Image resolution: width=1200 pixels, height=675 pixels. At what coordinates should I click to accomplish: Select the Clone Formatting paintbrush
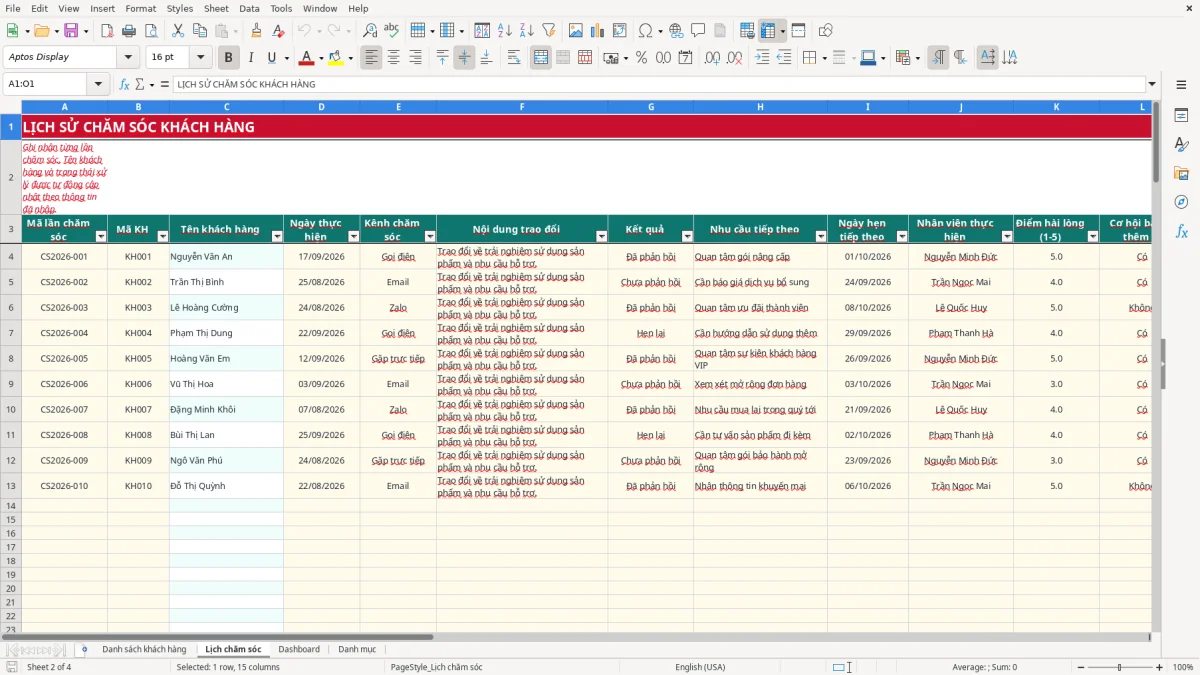point(256,31)
